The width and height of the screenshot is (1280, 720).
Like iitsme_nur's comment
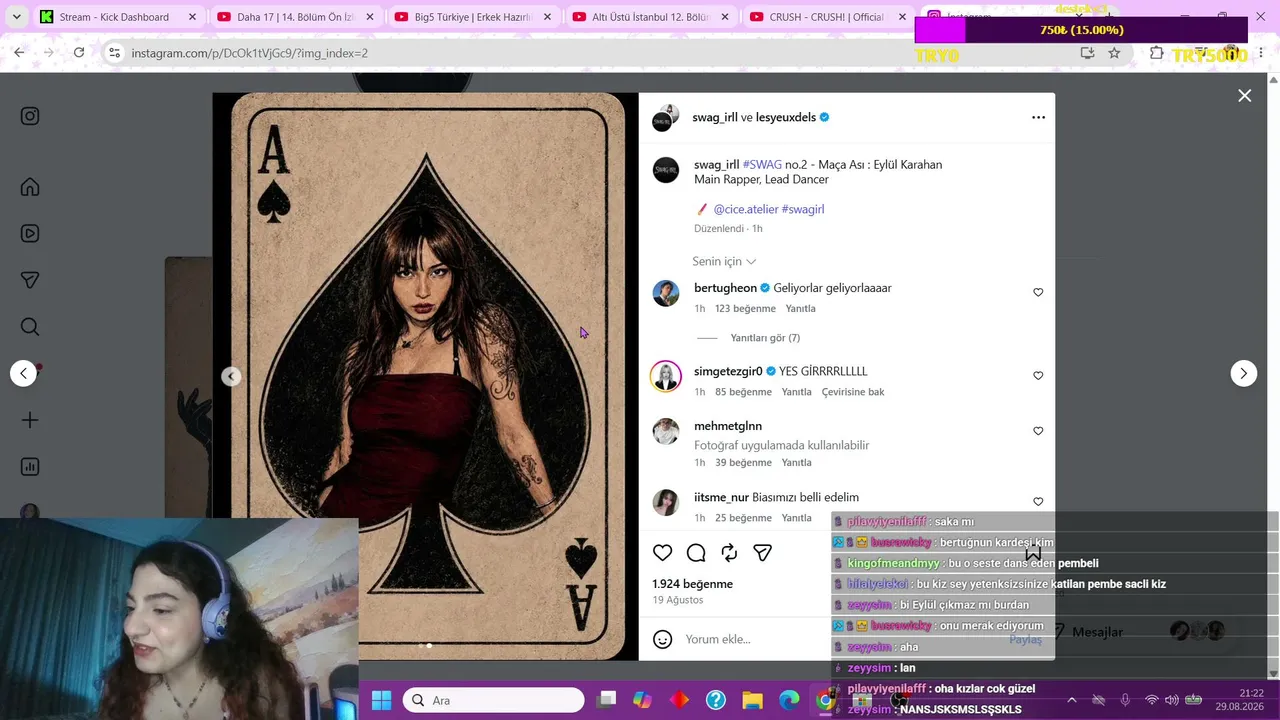point(1038,502)
